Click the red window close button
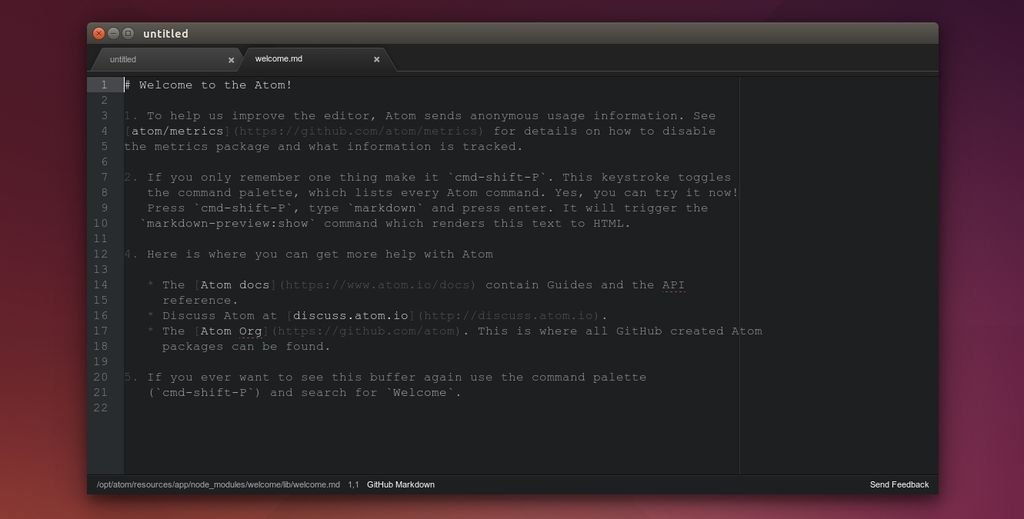 pos(99,33)
